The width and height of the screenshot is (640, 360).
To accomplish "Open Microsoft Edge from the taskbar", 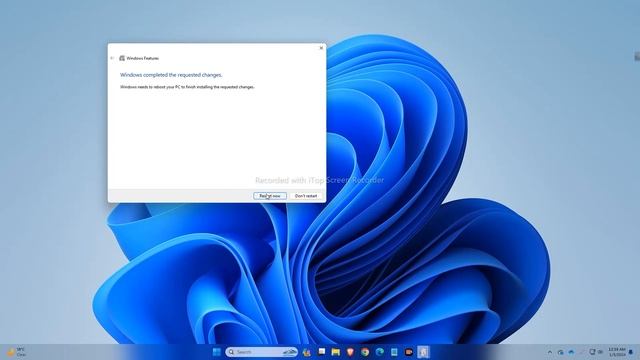I will (380, 352).
